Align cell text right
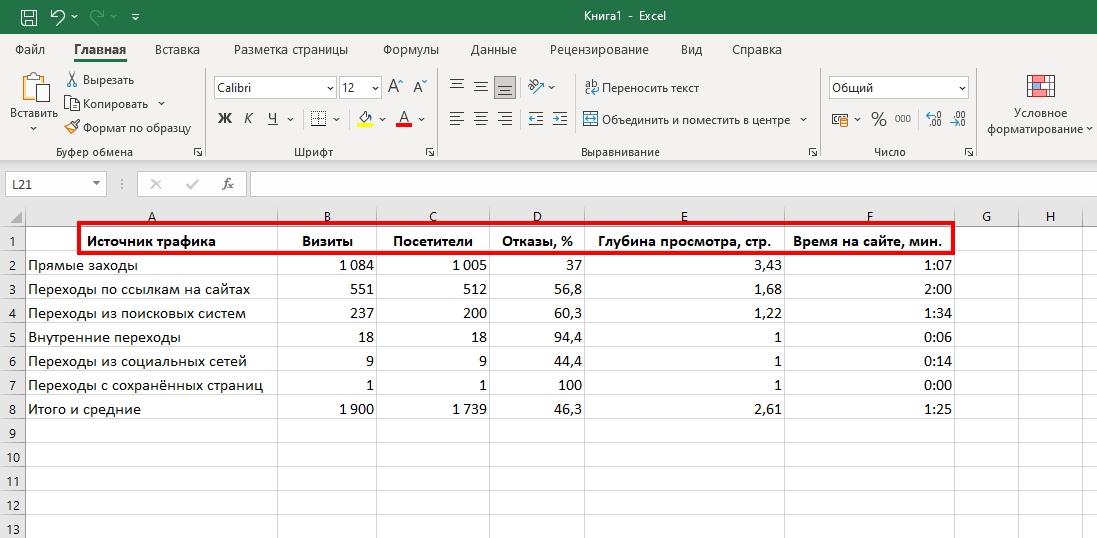The width and height of the screenshot is (1097, 538). point(504,119)
